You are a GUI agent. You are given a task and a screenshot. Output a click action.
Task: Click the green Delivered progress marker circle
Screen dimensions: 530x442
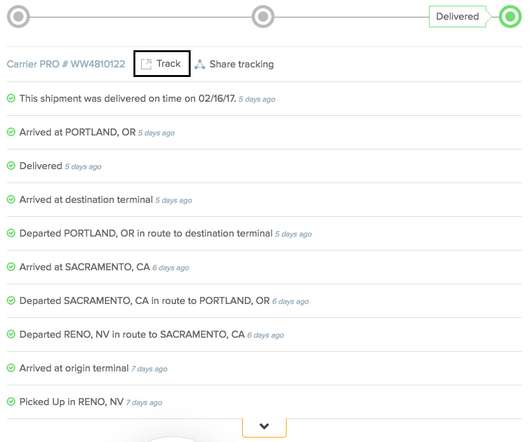click(x=510, y=16)
